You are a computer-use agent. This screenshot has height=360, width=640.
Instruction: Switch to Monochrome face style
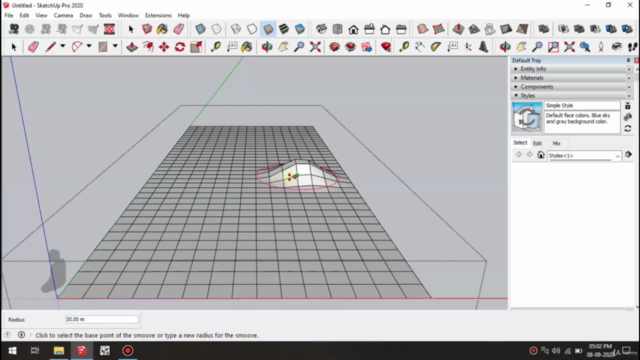pos(300,29)
